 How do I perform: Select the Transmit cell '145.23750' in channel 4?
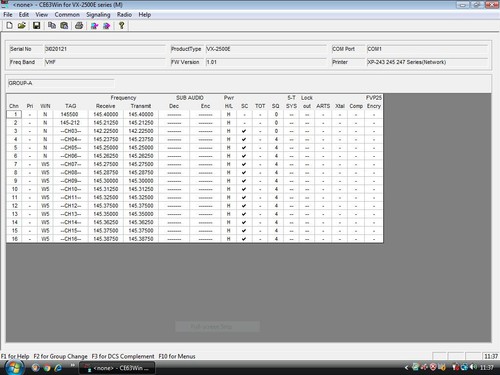[x=141, y=139]
